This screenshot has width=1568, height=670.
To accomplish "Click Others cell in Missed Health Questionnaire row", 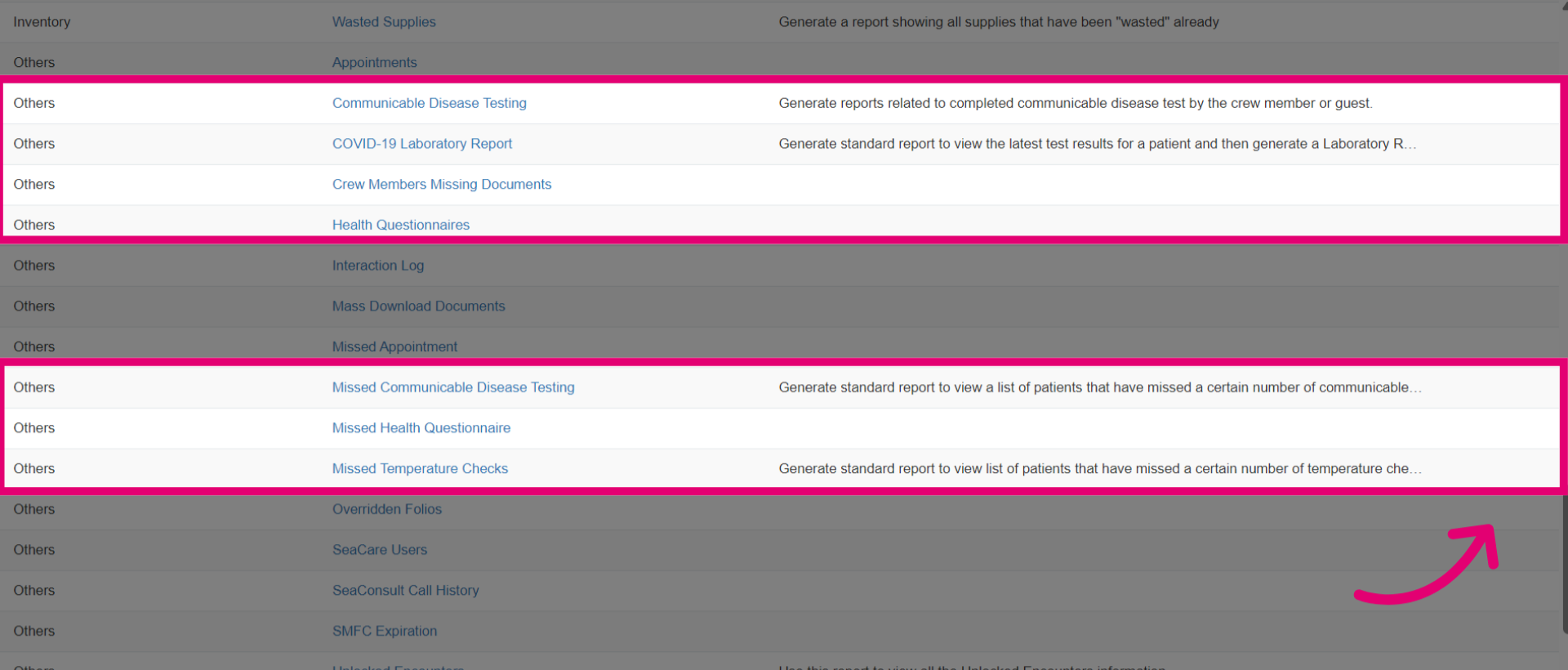I will [34, 428].
